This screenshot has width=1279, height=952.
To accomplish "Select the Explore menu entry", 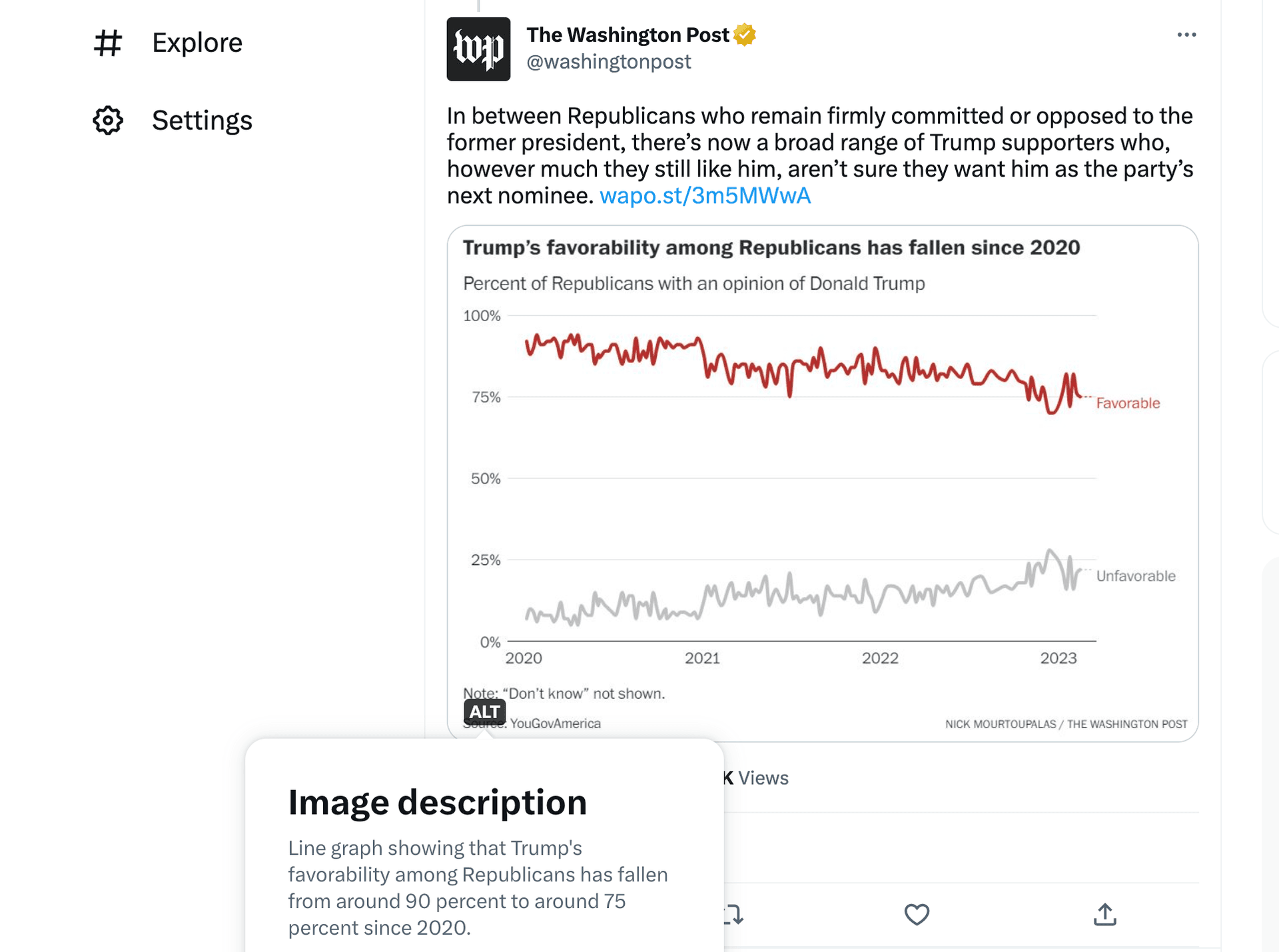I will [x=197, y=43].
